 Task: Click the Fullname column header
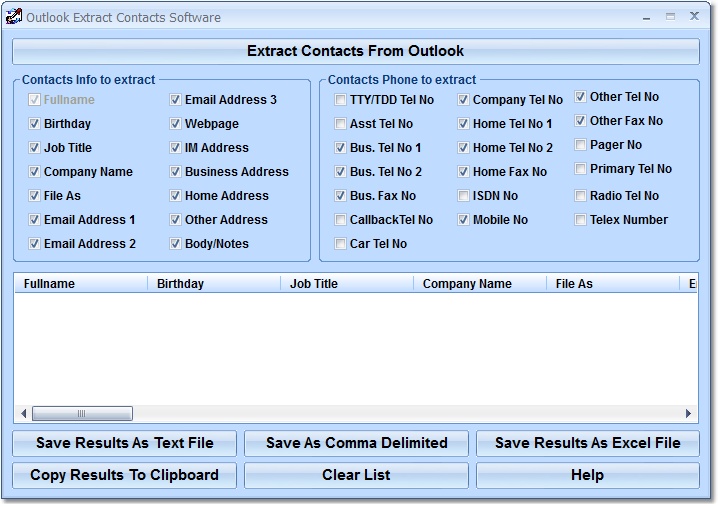(81, 284)
